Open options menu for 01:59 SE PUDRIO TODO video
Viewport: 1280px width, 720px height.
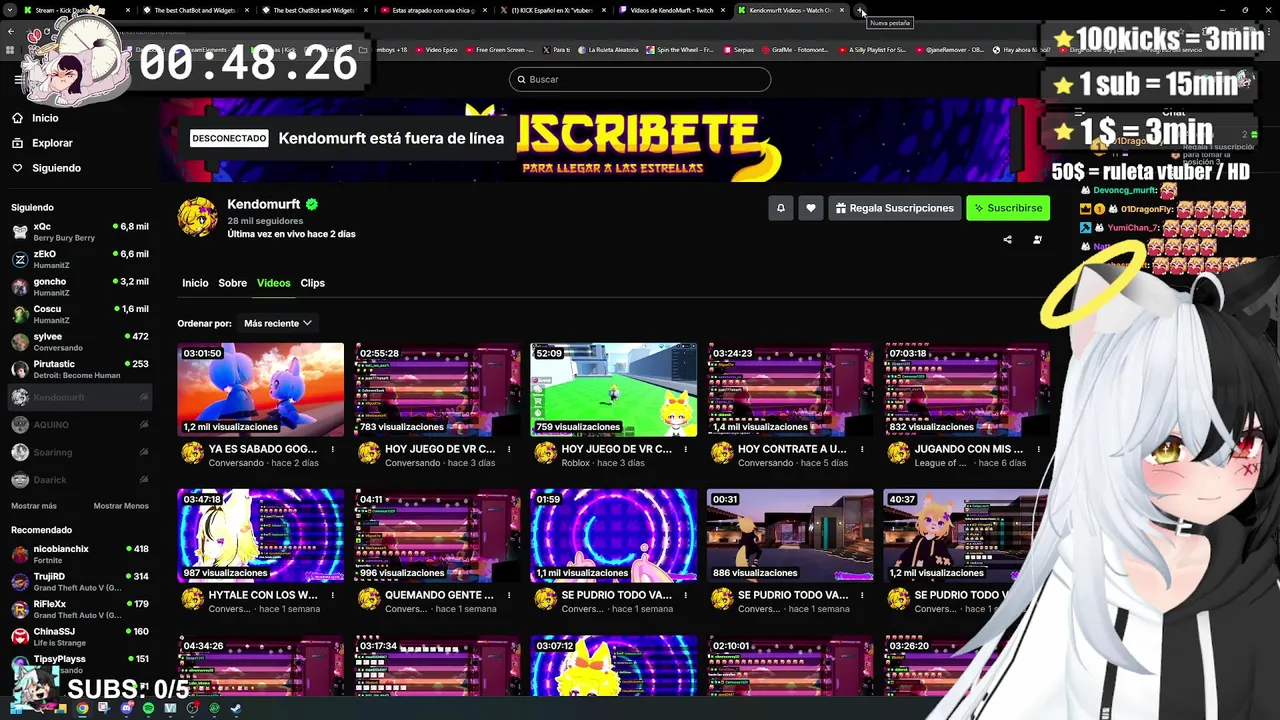(x=685, y=596)
